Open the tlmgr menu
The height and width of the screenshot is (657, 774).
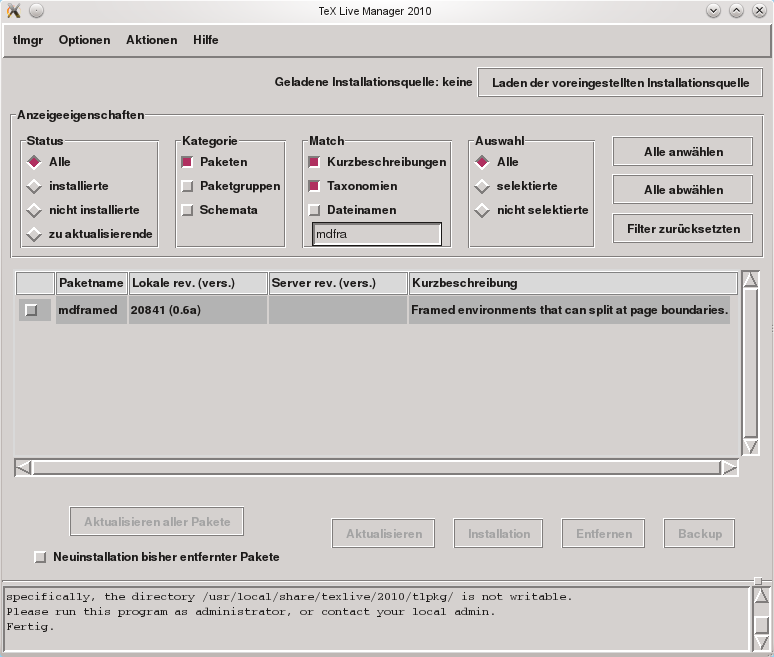(28, 40)
